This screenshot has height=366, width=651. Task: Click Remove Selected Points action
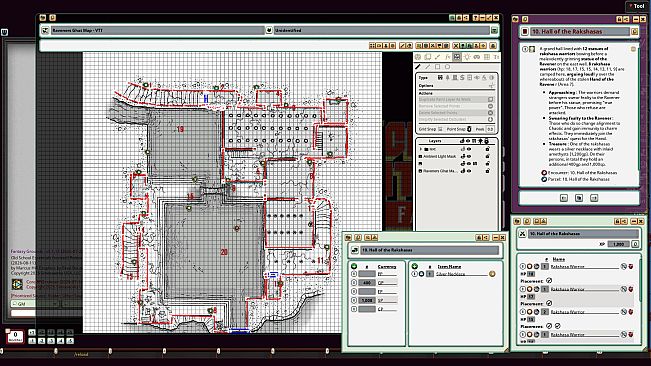coord(456,106)
